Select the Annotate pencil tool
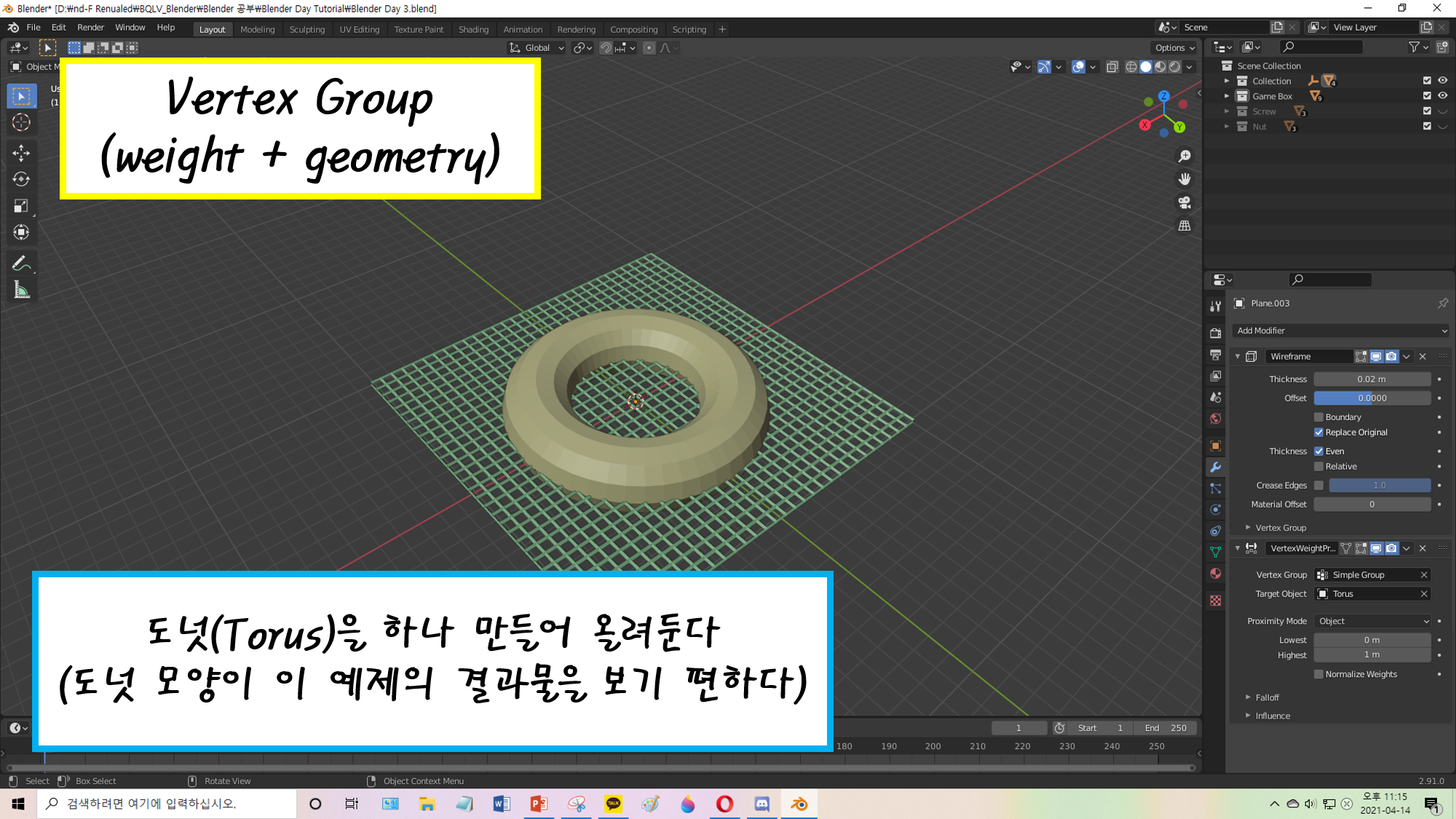1456x819 pixels. point(21,264)
